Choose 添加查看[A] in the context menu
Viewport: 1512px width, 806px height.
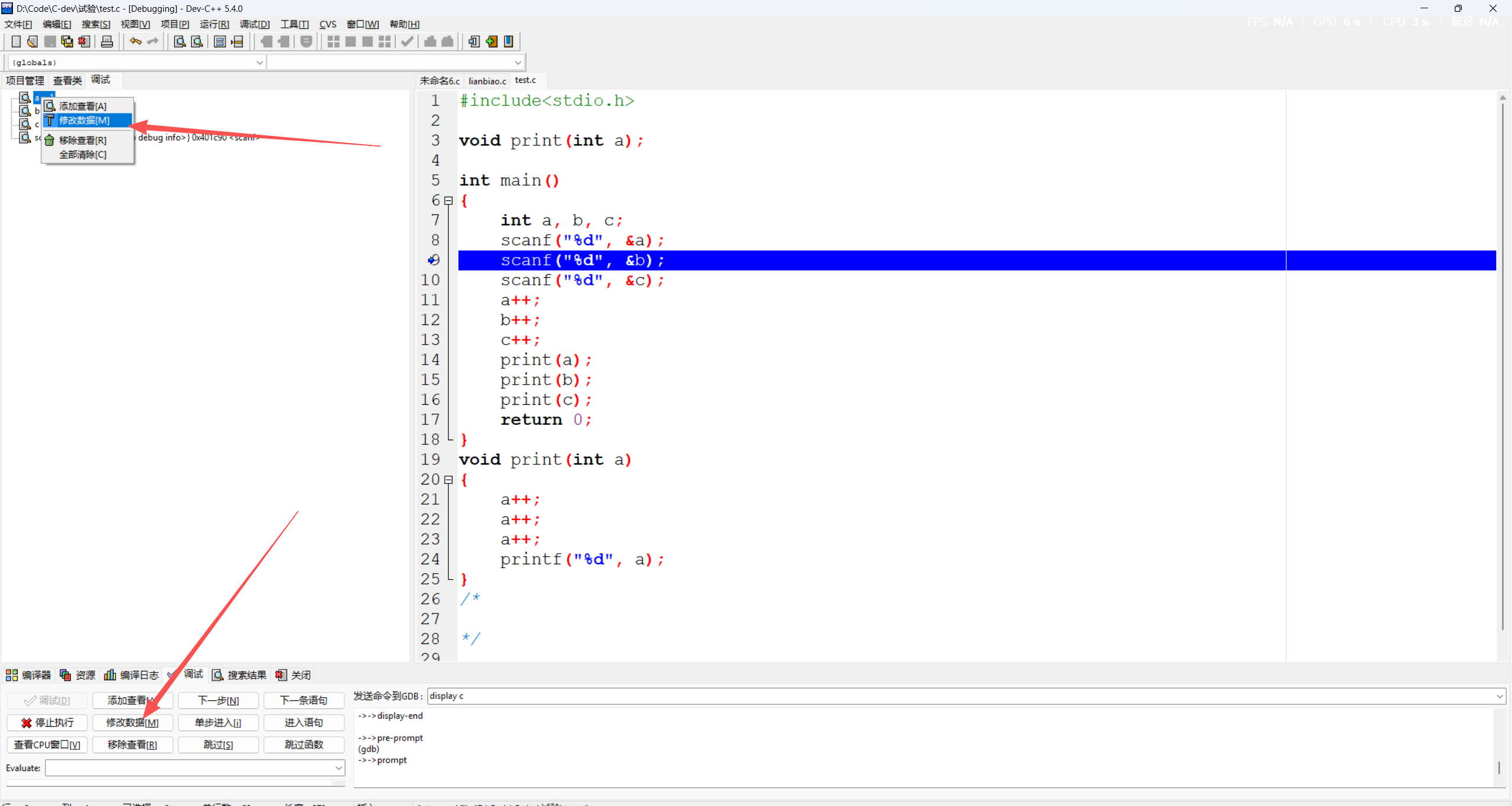[x=87, y=106]
